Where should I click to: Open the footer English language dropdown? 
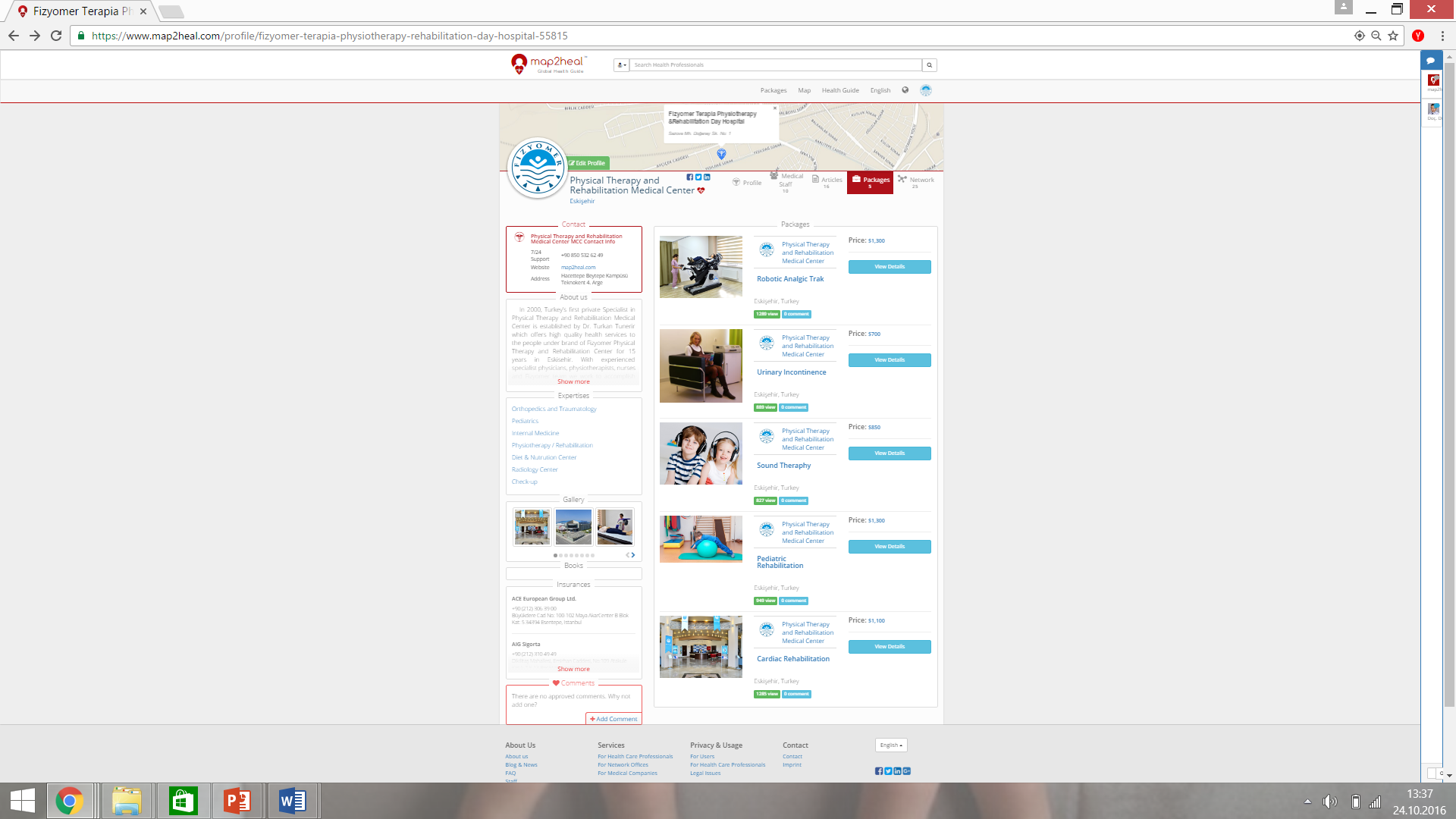click(891, 745)
